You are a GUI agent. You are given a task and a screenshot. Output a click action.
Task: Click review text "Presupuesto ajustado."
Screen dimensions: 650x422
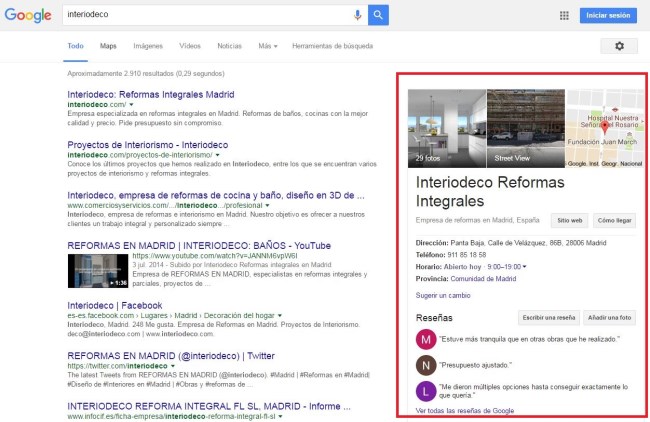coord(475,365)
